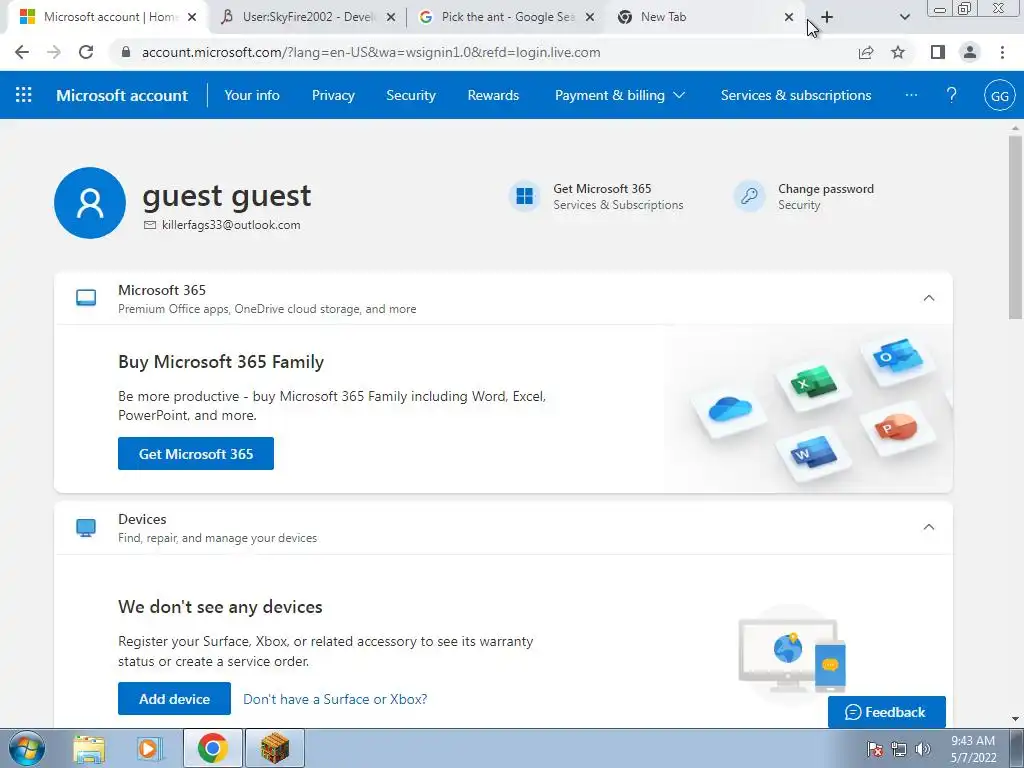Open the Security tab
Viewport: 1024px width, 768px height.
point(411,95)
